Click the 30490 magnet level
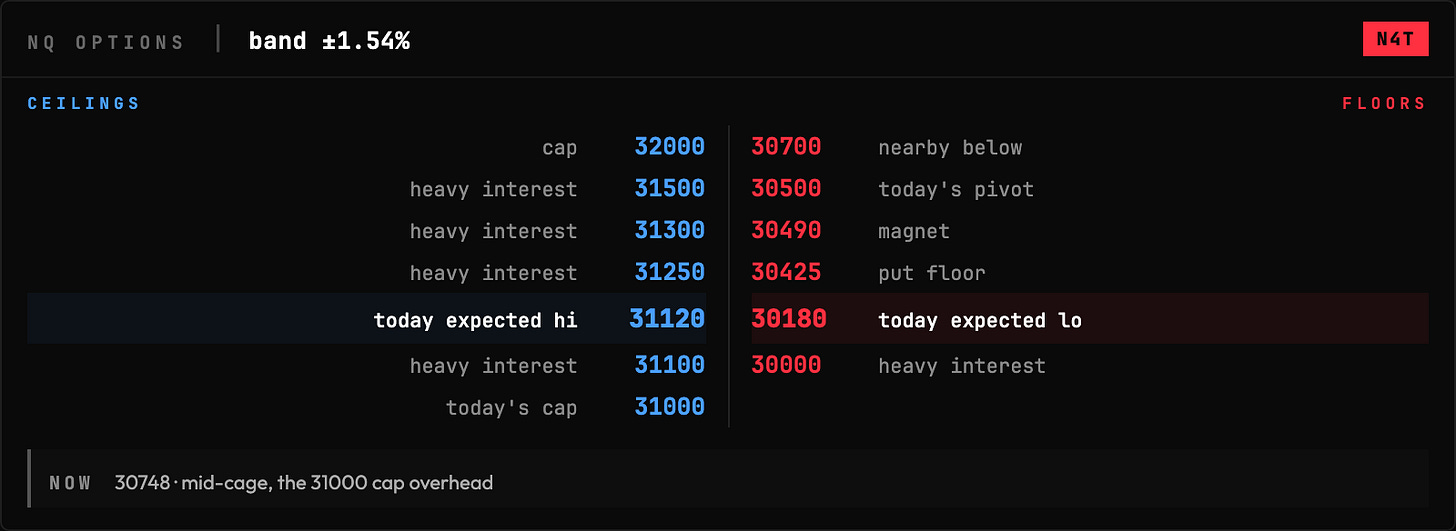The width and height of the screenshot is (1456, 531). point(786,231)
